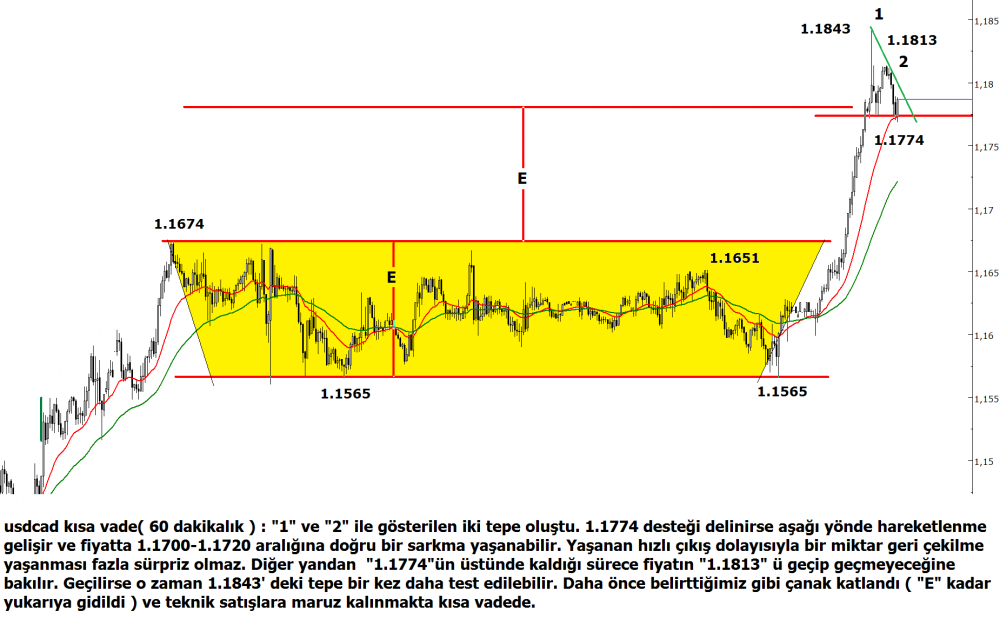This screenshot has height=625, width=1000.
Task: Select the 1,17 price axis tick
Action: point(983,210)
